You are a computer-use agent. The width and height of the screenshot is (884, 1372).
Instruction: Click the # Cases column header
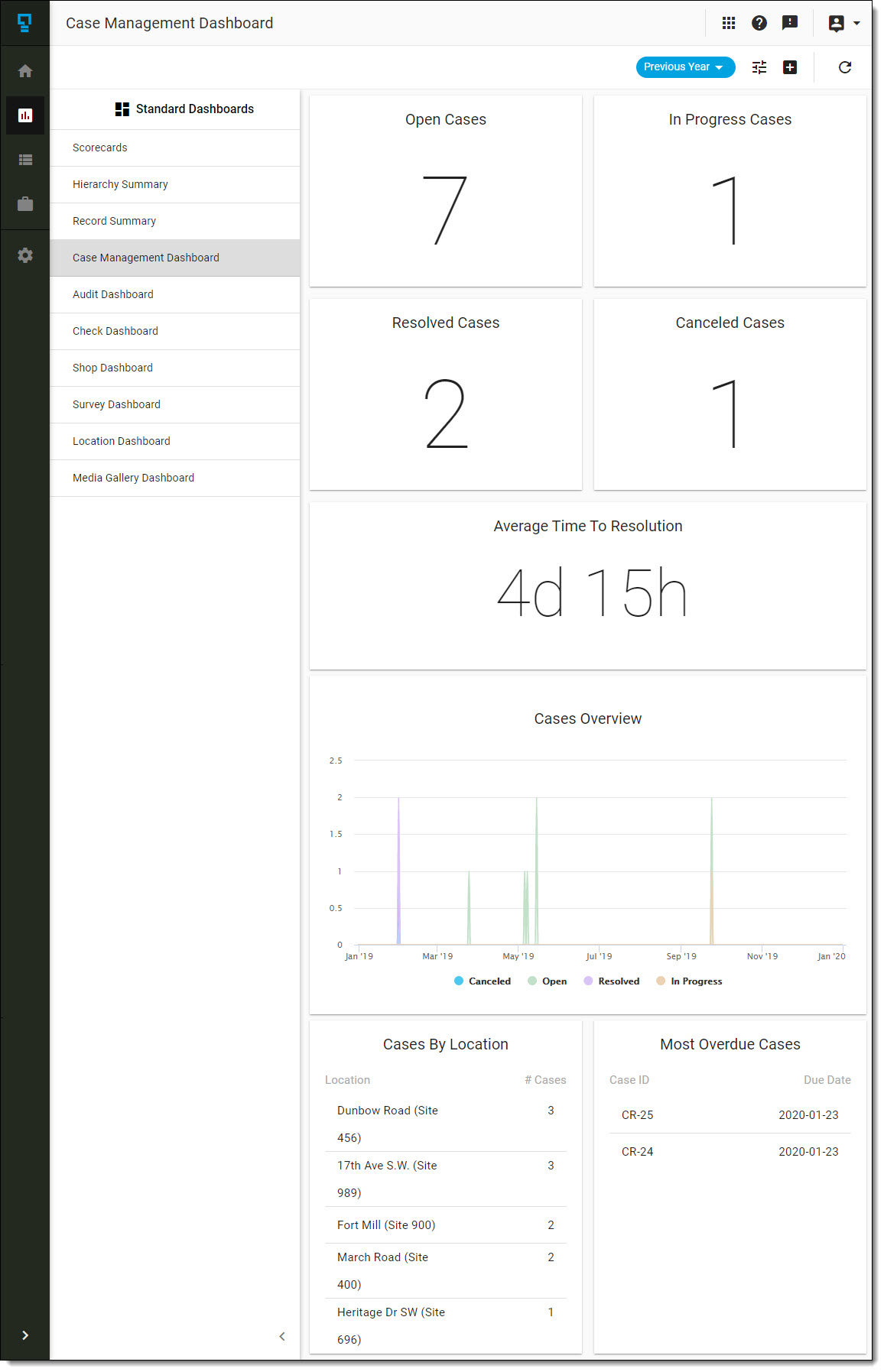[545, 1080]
